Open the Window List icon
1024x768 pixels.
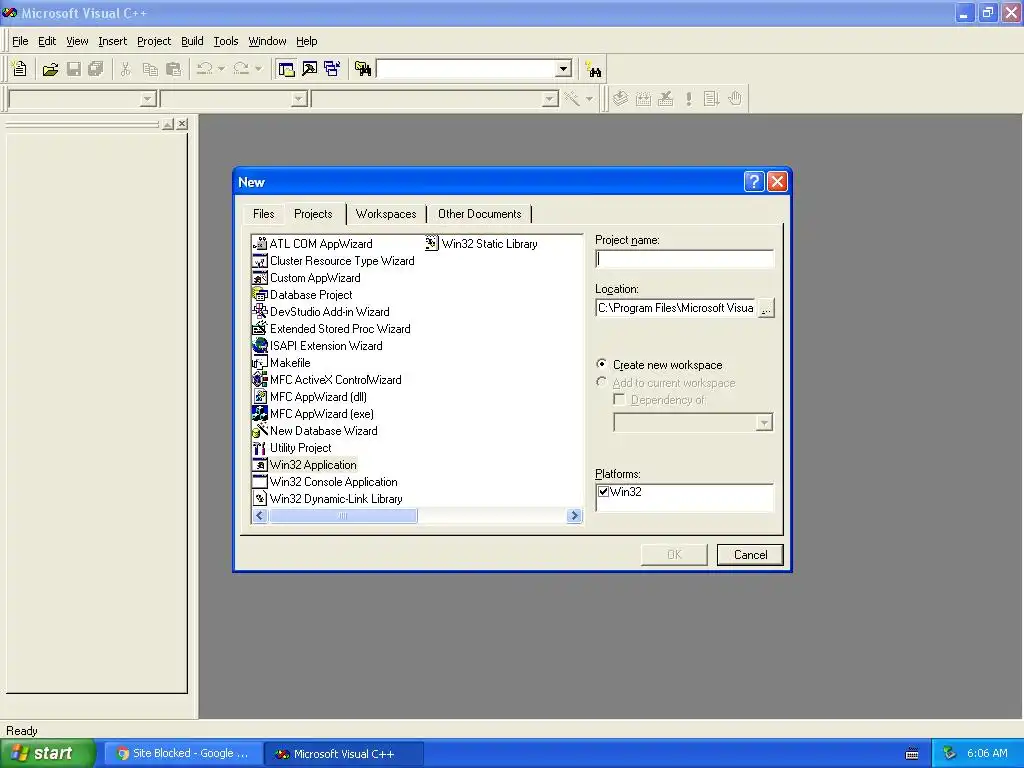(332, 69)
